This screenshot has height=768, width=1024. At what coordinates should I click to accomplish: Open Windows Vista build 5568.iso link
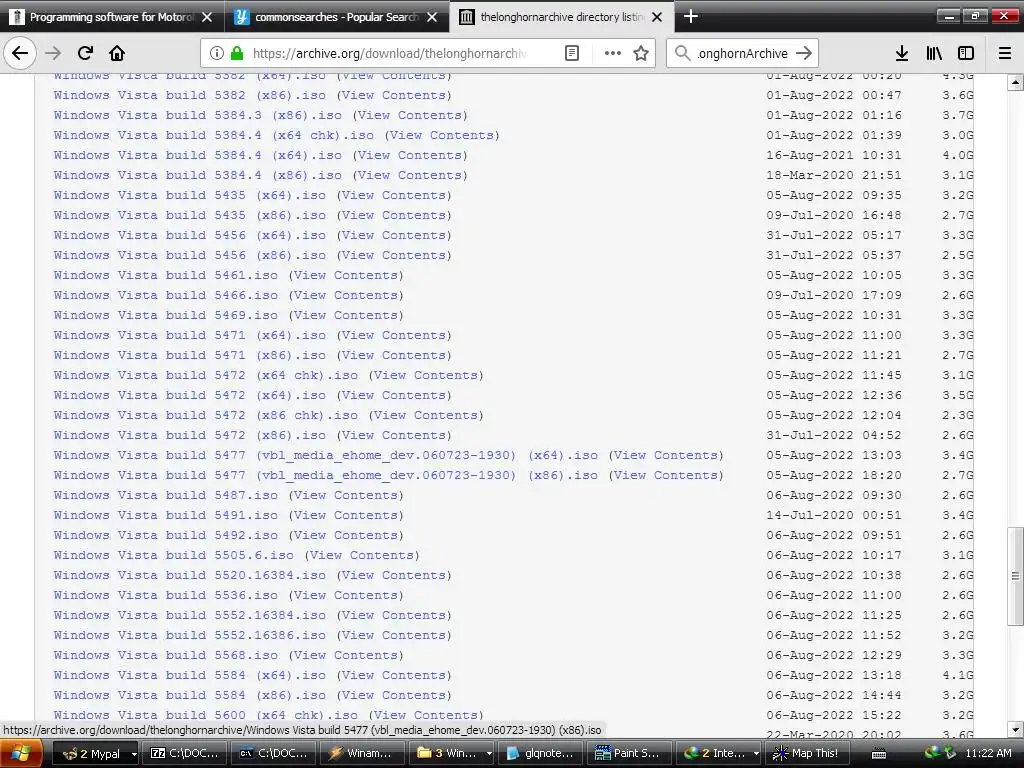coord(165,655)
